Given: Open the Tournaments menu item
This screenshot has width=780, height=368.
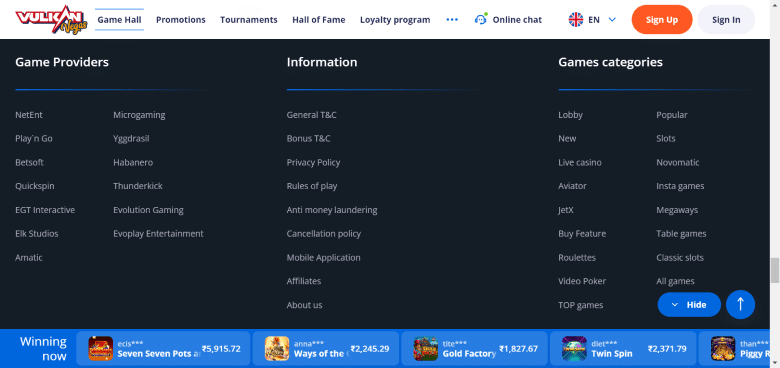Looking at the screenshot, I should pyautogui.click(x=249, y=20).
